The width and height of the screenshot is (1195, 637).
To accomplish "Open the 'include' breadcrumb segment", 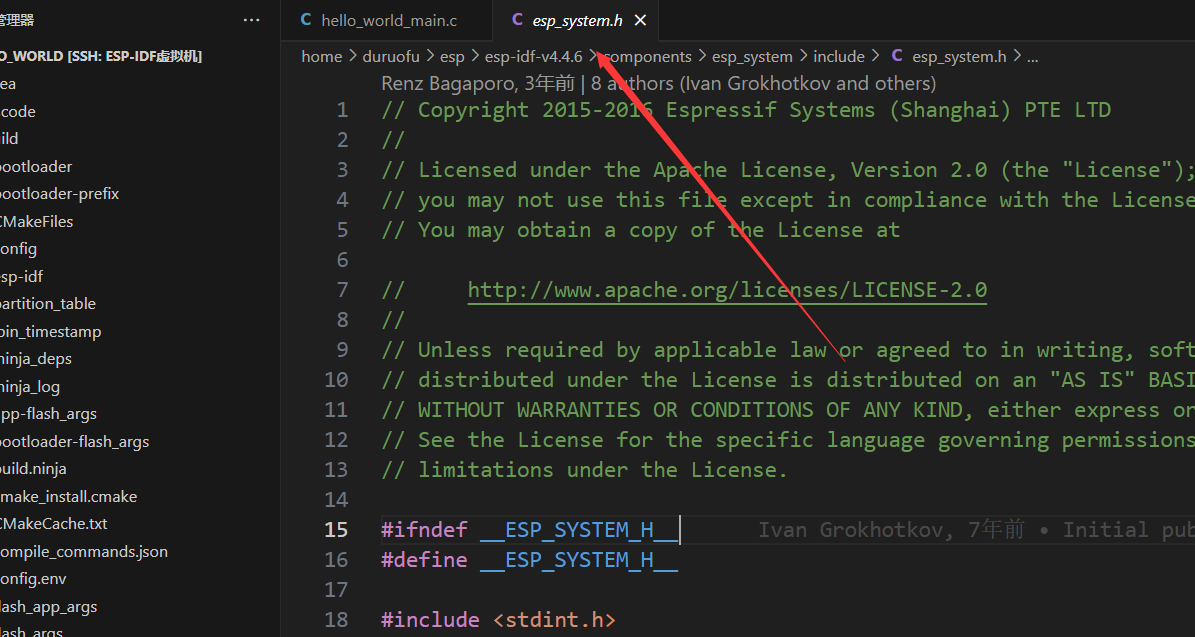I will (838, 56).
